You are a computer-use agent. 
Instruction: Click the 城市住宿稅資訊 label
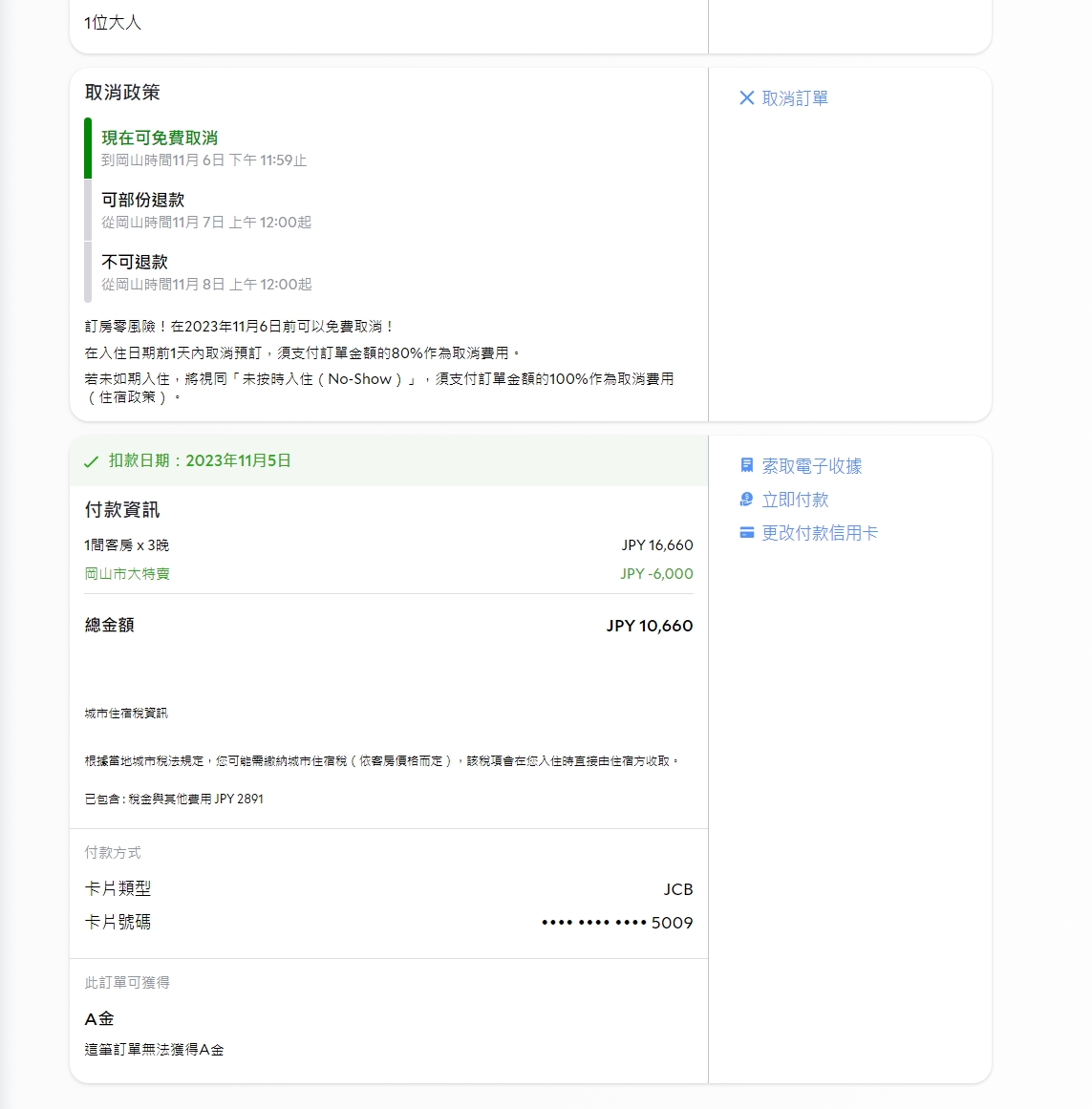pyautogui.click(x=126, y=714)
